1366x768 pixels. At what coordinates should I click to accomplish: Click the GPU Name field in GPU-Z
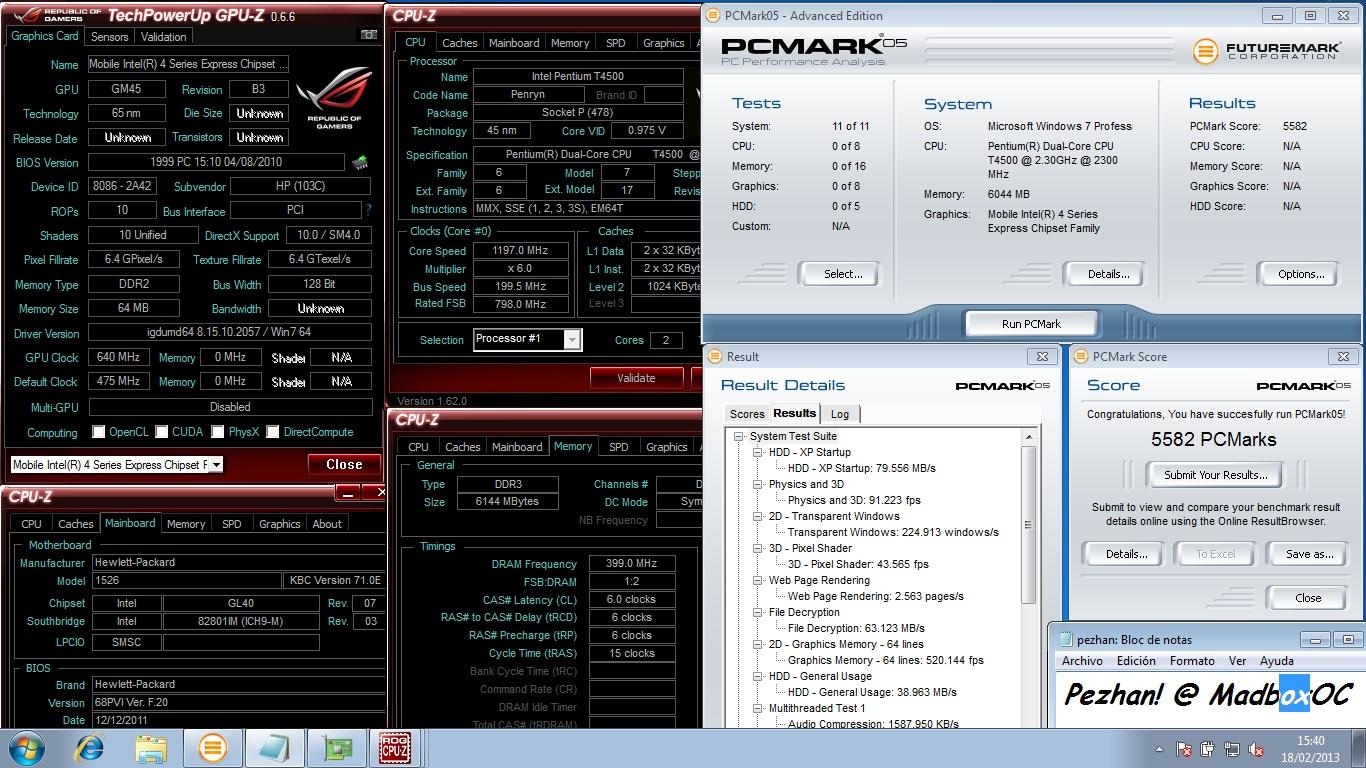coord(189,64)
